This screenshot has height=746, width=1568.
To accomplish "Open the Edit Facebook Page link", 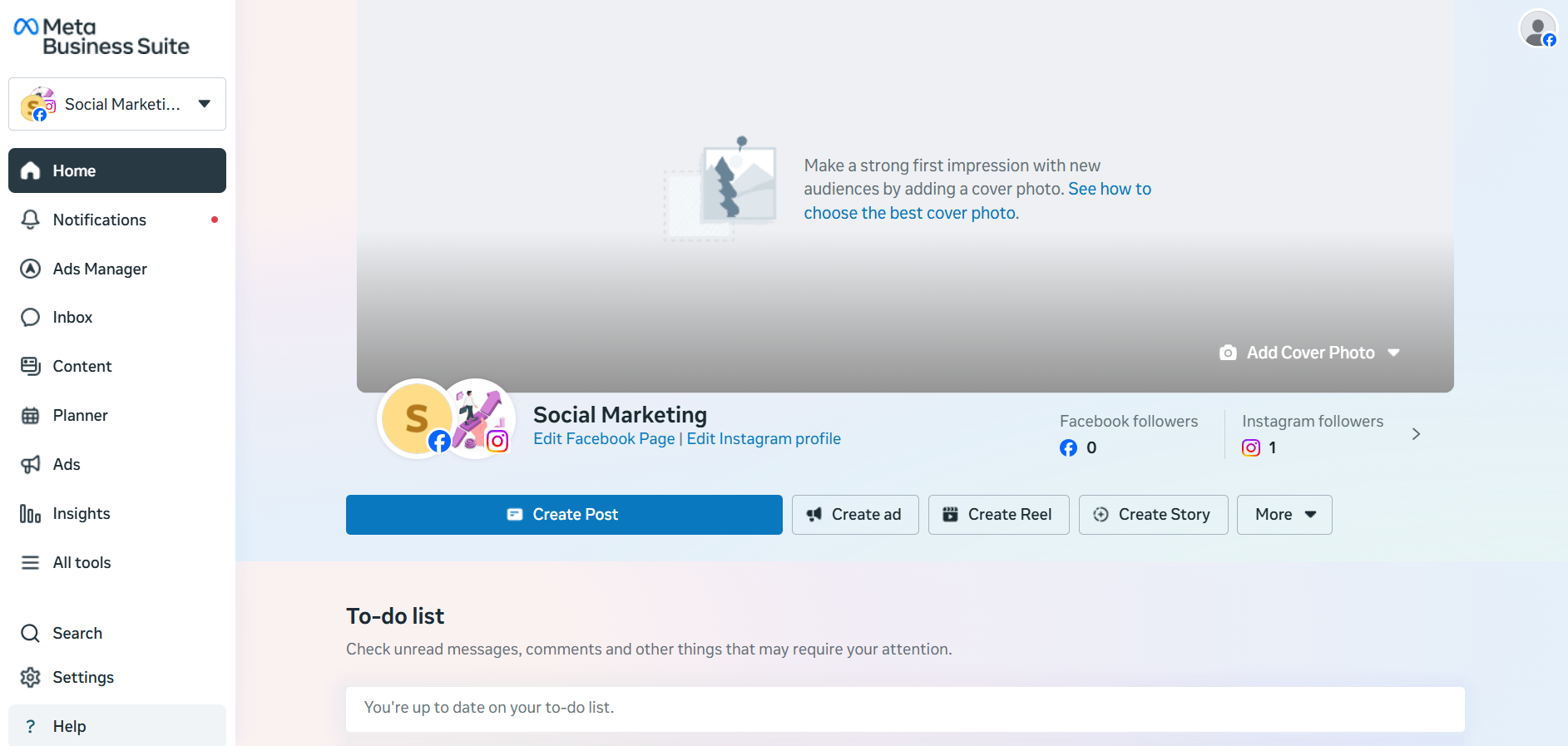I will pos(604,438).
